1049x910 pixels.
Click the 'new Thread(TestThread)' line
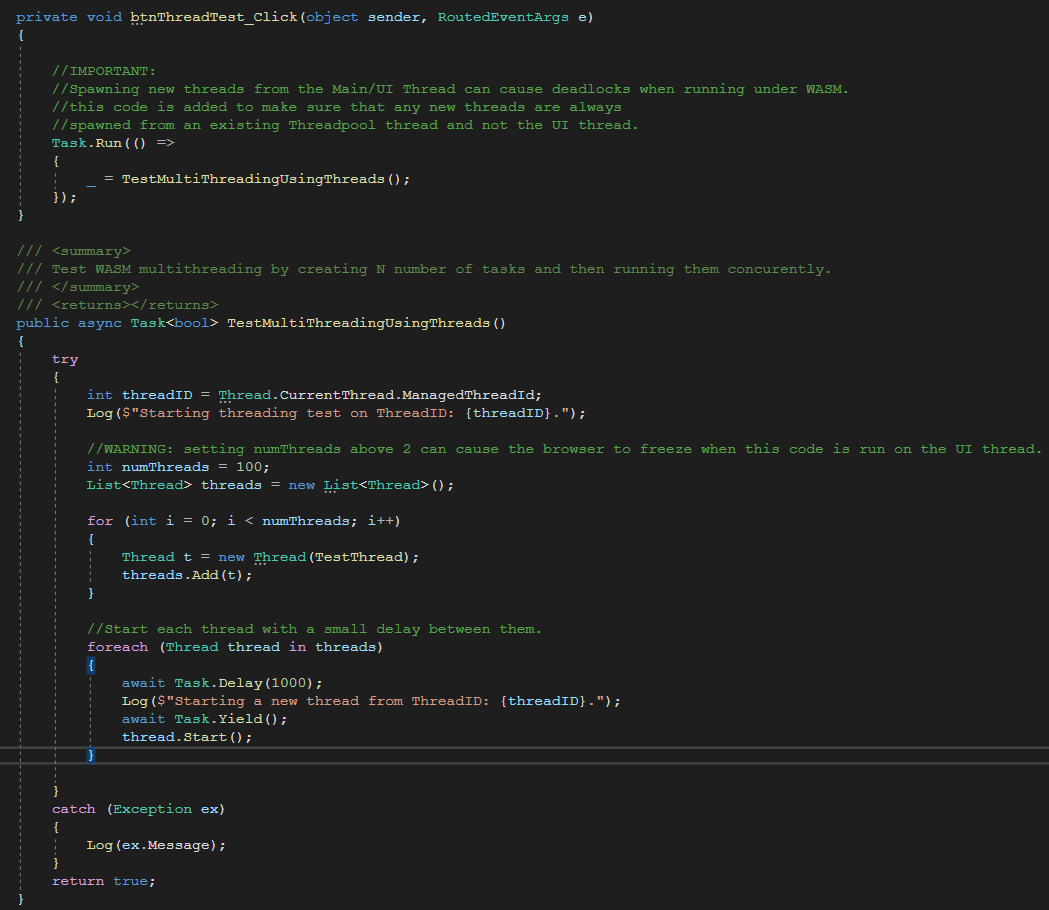270,557
